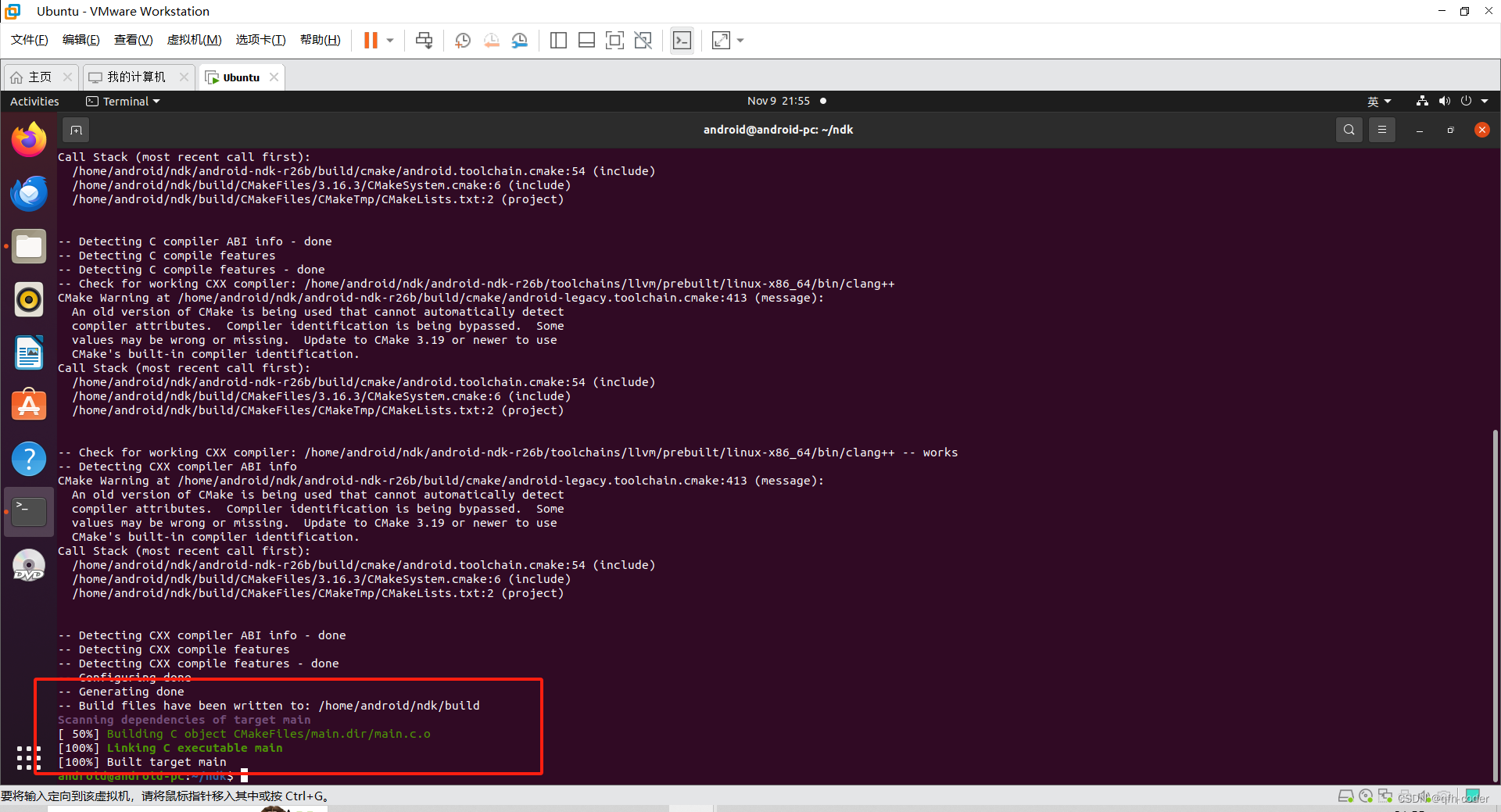
Task: Toggle the thumbnail bar view icon
Action: click(x=586, y=40)
